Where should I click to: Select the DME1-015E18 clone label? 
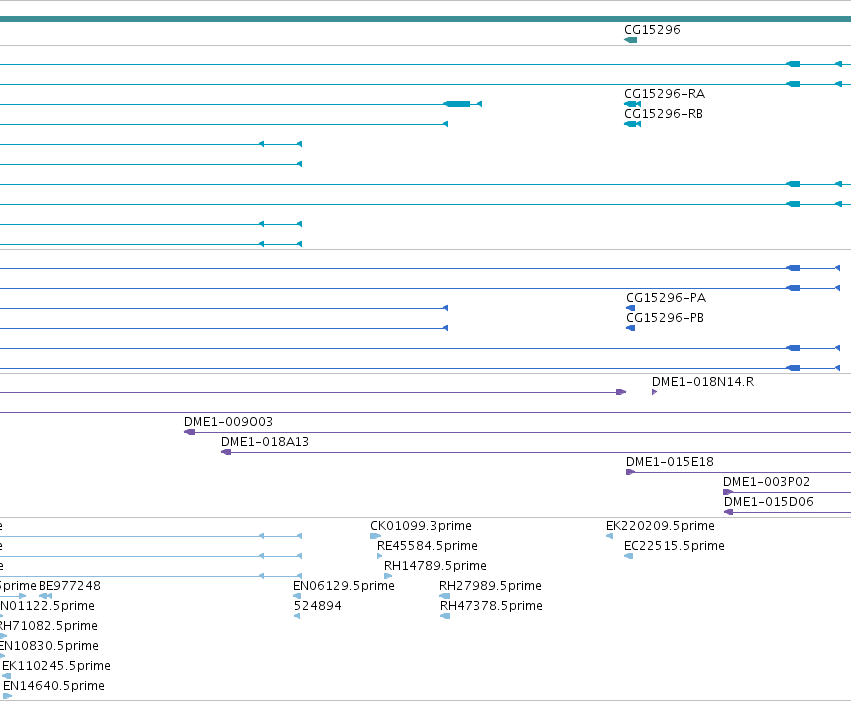pyautogui.click(x=670, y=462)
